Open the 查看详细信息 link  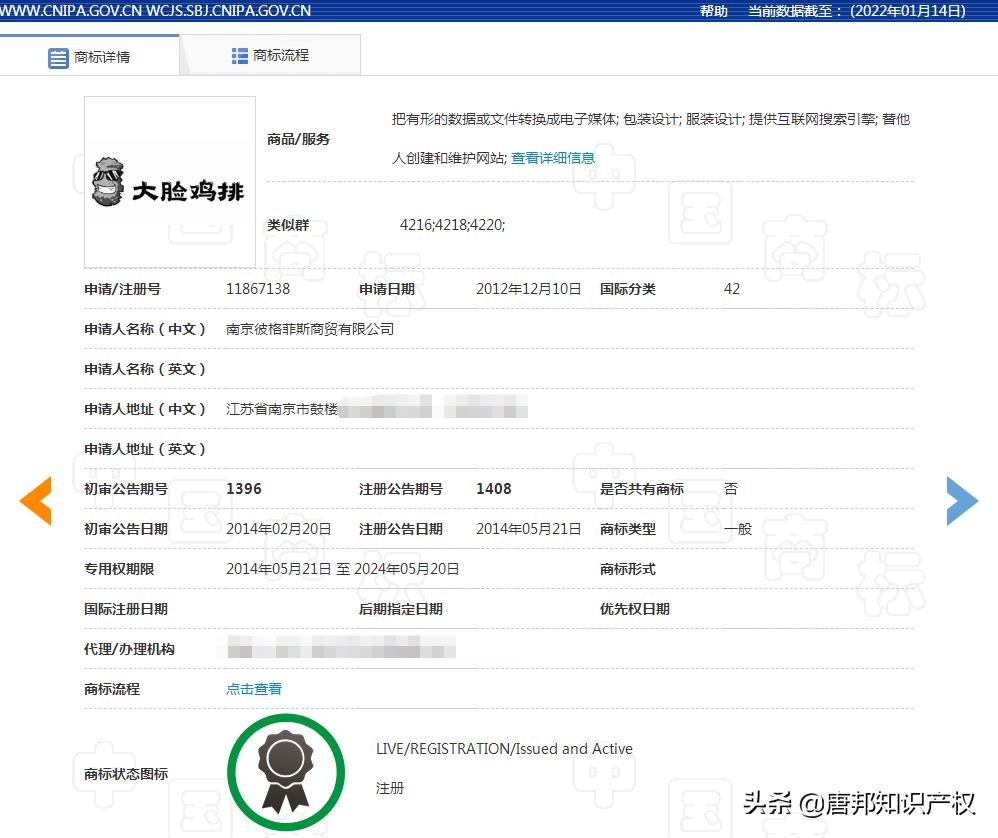point(553,158)
